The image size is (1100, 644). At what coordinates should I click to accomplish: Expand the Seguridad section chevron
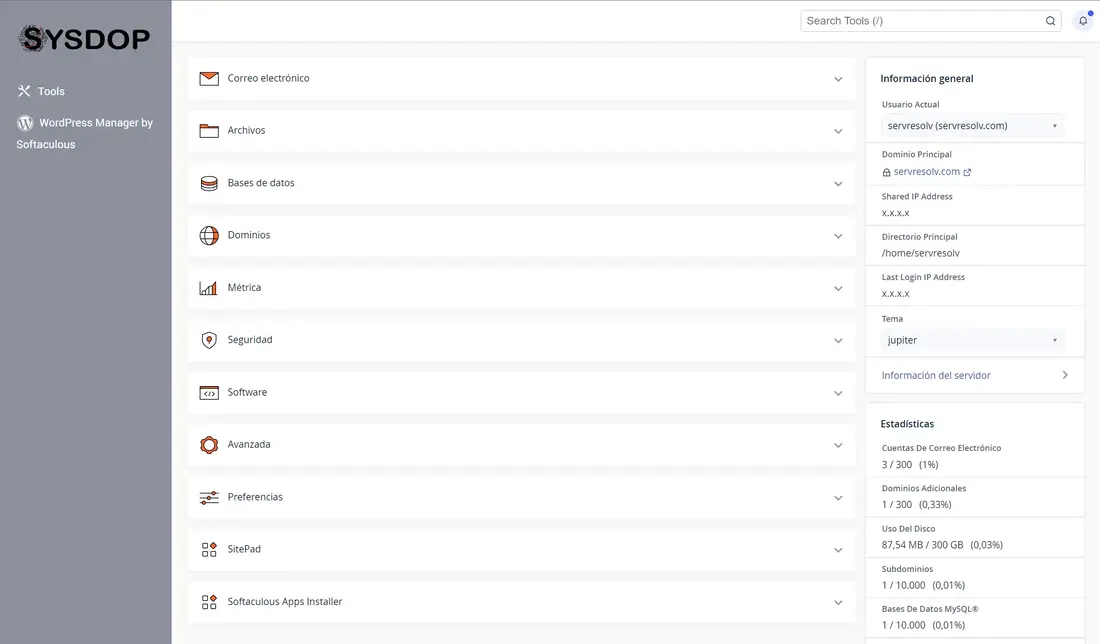pos(838,341)
